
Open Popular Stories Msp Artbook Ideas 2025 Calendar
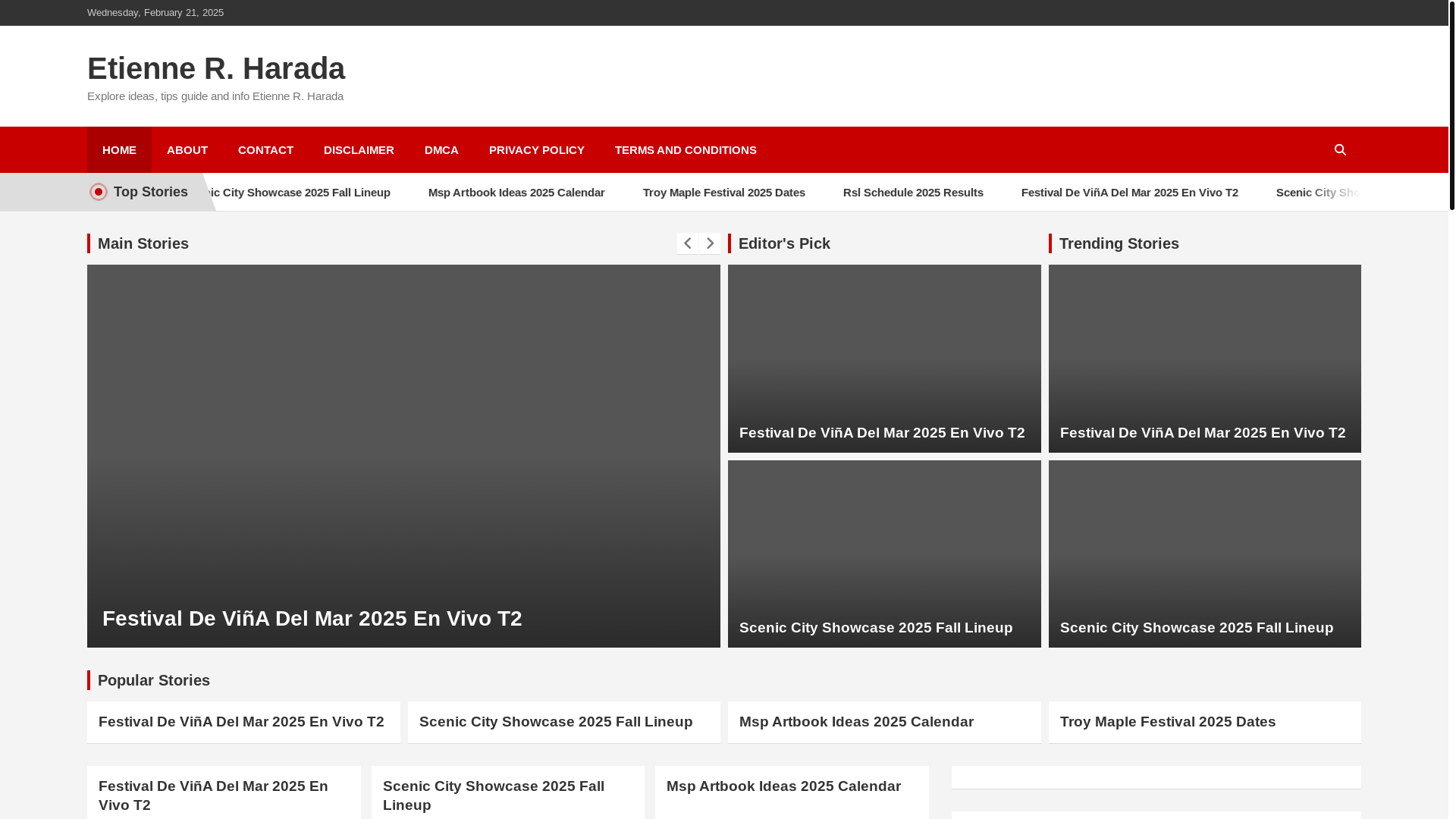tap(857, 722)
